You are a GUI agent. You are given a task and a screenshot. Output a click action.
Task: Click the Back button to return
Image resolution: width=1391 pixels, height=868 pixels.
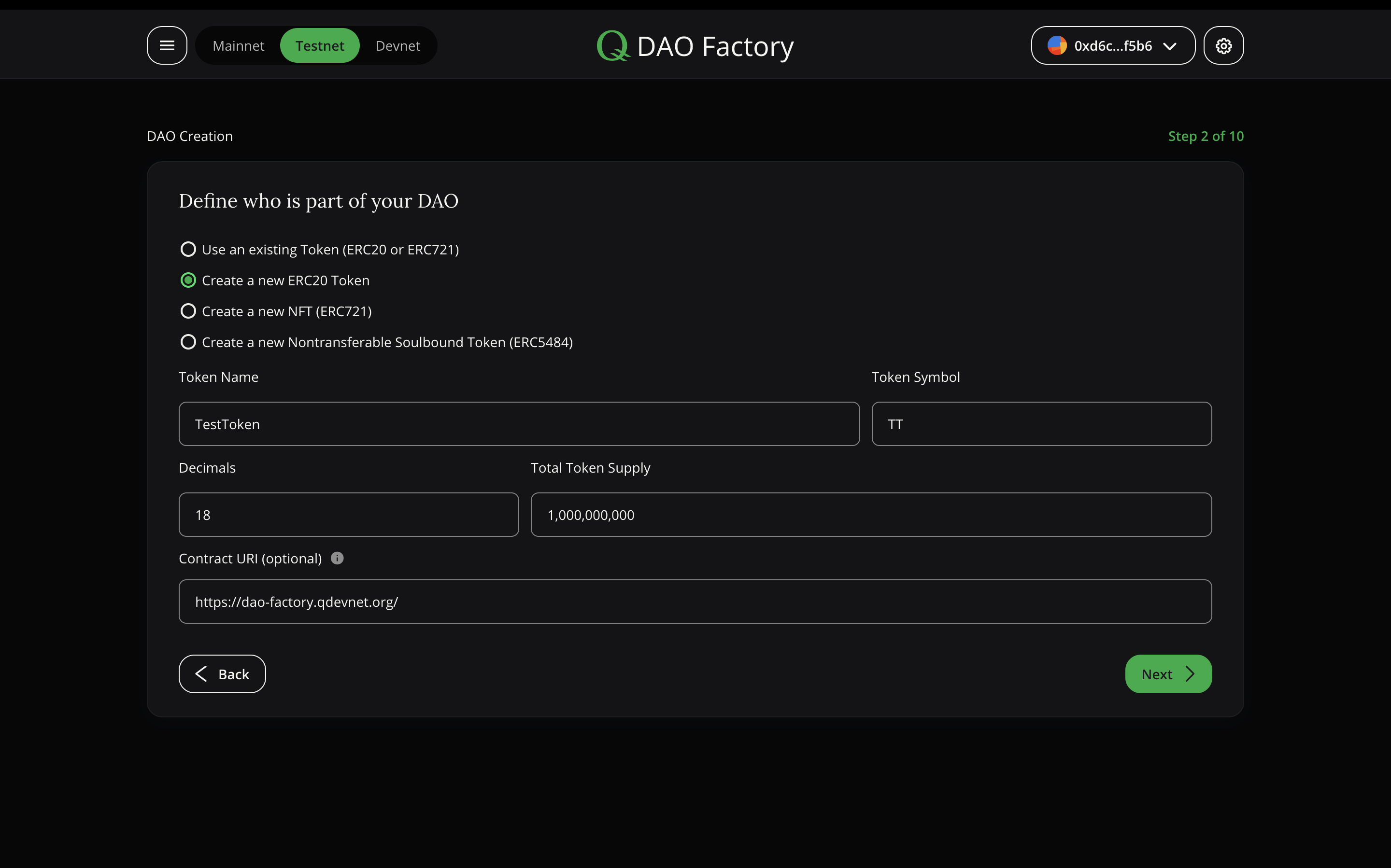tap(222, 674)
